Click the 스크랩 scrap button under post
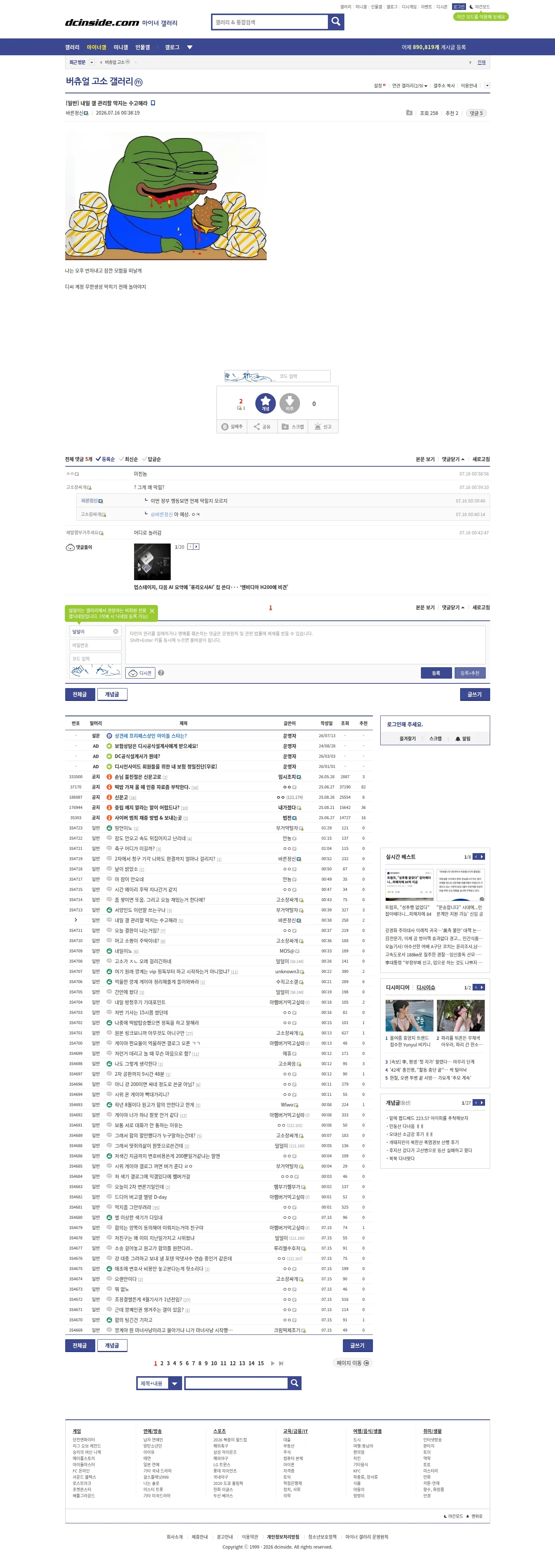This screenshot has width=555, height=1568. [292, 427]
